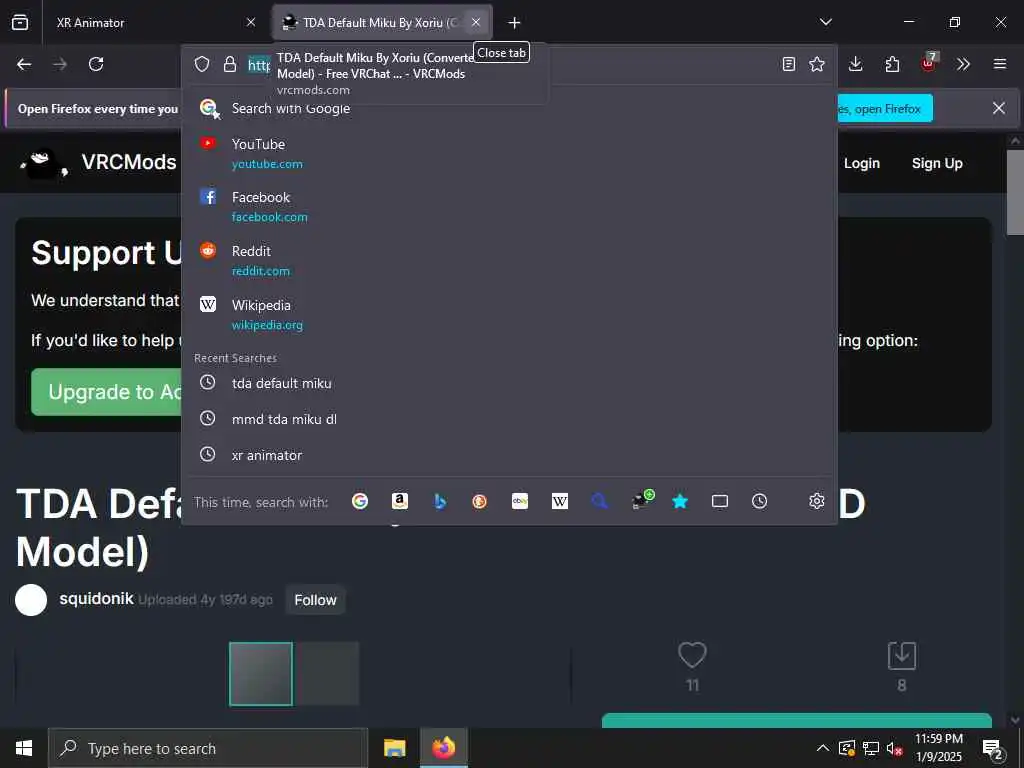Viewport: 1024px width, 768px height.
Task: Like the model with heart icon
Action: 692,655
